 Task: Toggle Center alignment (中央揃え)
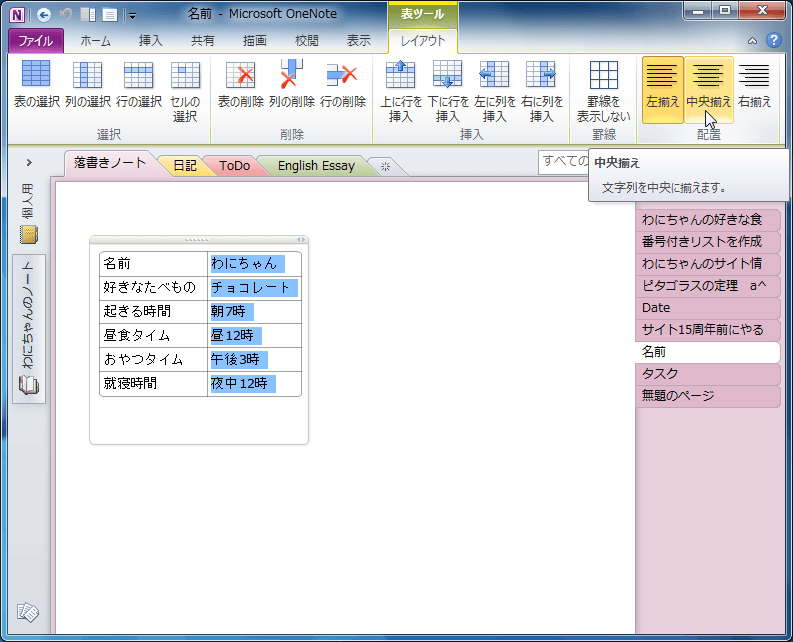(x=709, y=90)
